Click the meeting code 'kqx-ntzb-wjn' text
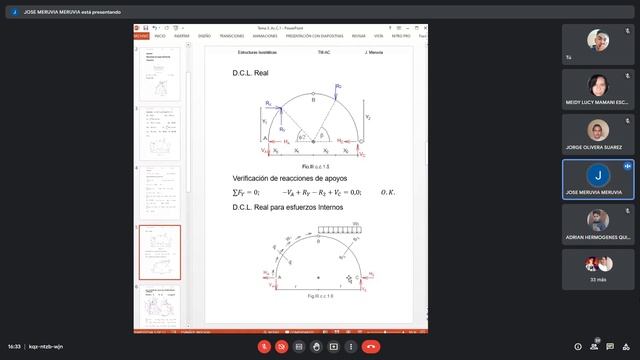 click(46, 347)
